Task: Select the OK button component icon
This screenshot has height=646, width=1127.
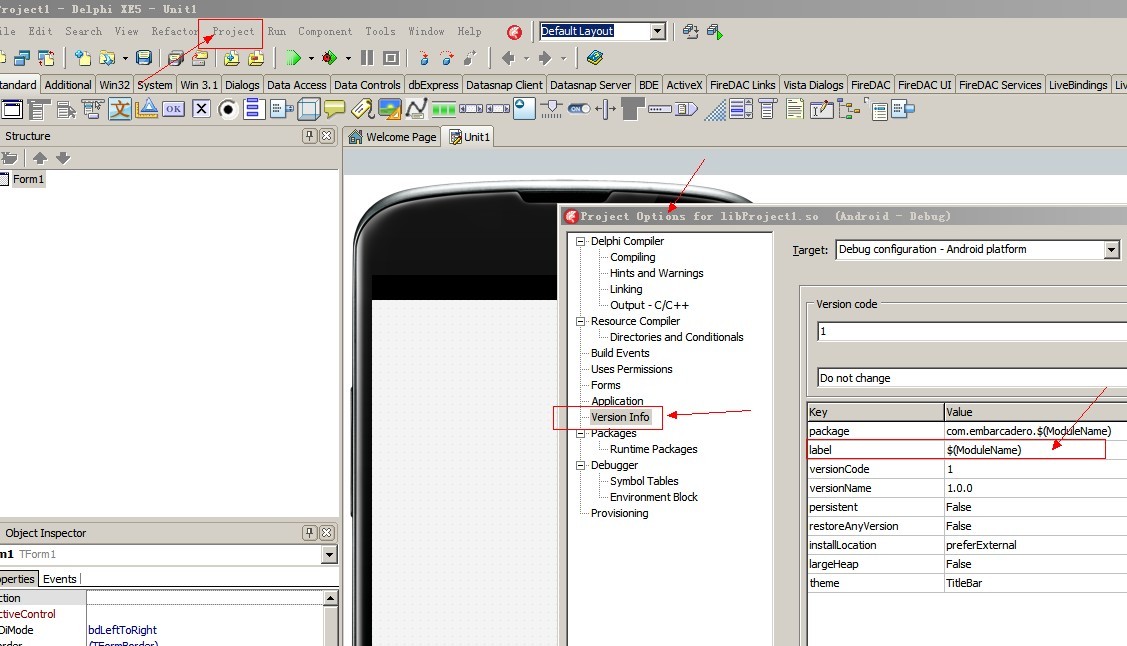Action: click(173, 109)
